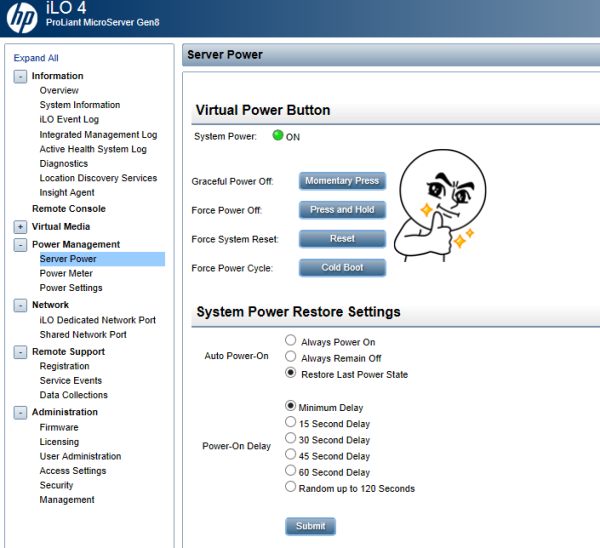Open Active Health System Log
600x548 pixels.
(93, 149)
